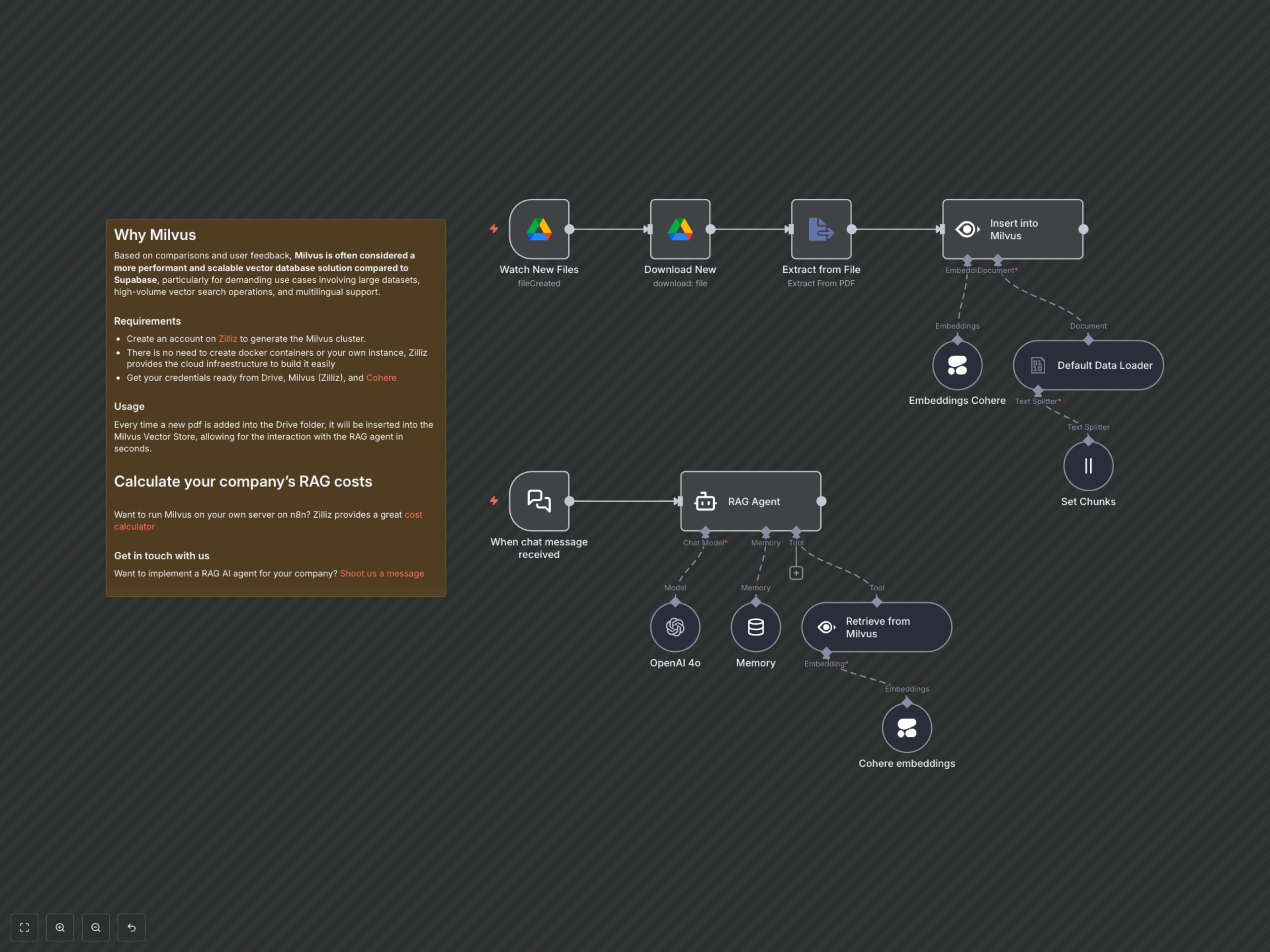Click the Download New Google Drive node
The image size is (1270, 952).
(680, 229)
